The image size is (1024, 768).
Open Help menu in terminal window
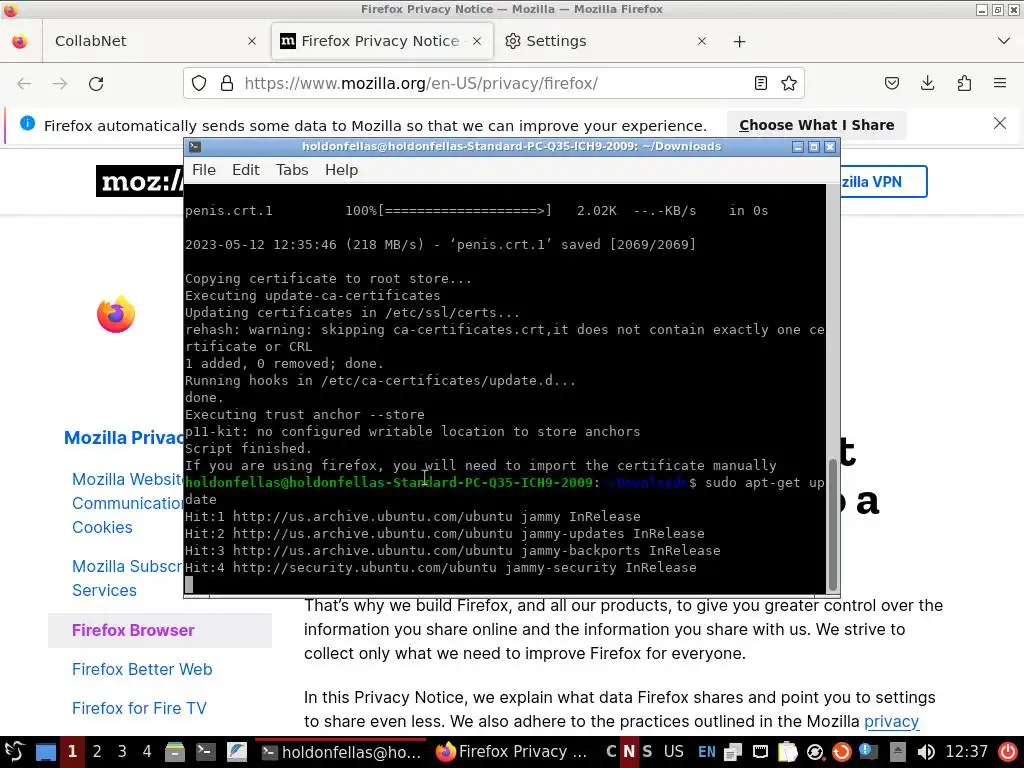[x=342, y=170]
